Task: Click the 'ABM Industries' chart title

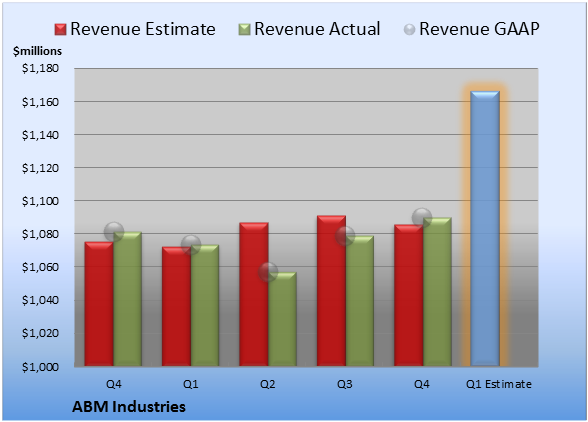Action: pyautogui.click(x=129, y=407)
